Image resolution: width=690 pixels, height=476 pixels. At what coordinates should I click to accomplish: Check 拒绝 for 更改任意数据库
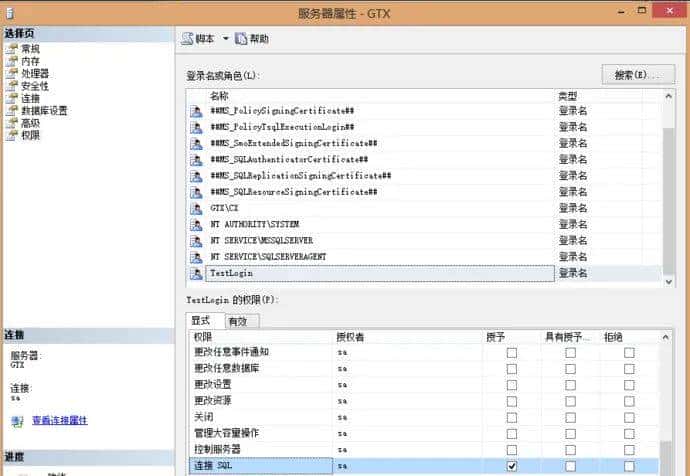pyautogui.click(x=629, y=369)
